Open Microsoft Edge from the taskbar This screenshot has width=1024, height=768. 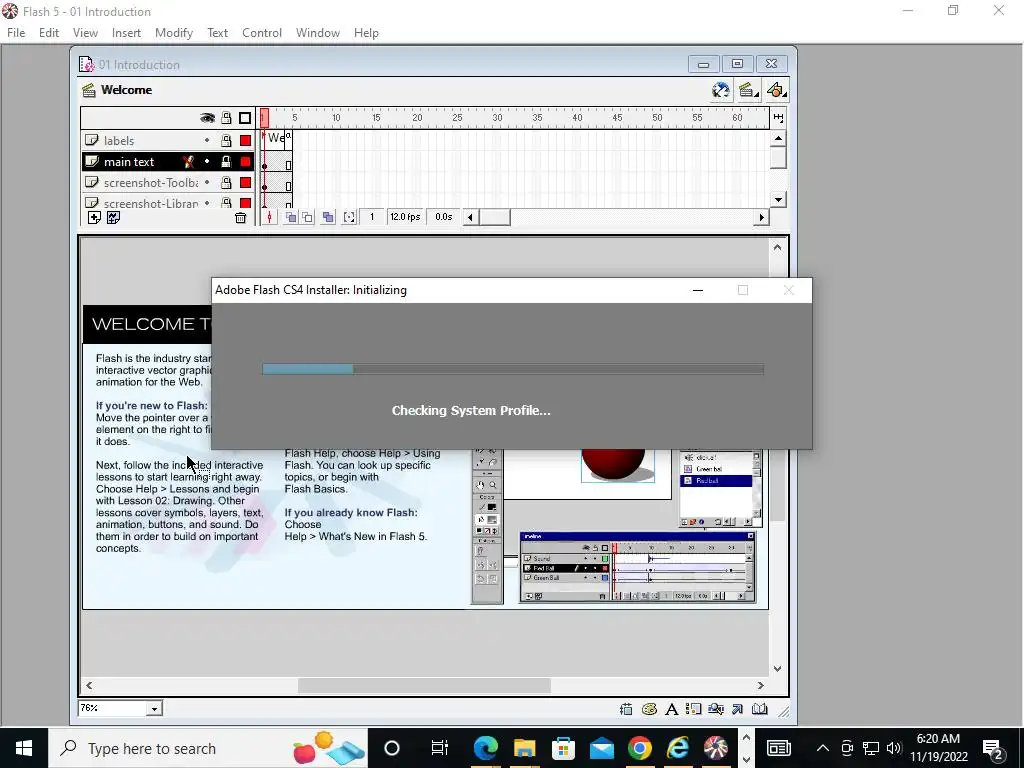coord(486,748)
